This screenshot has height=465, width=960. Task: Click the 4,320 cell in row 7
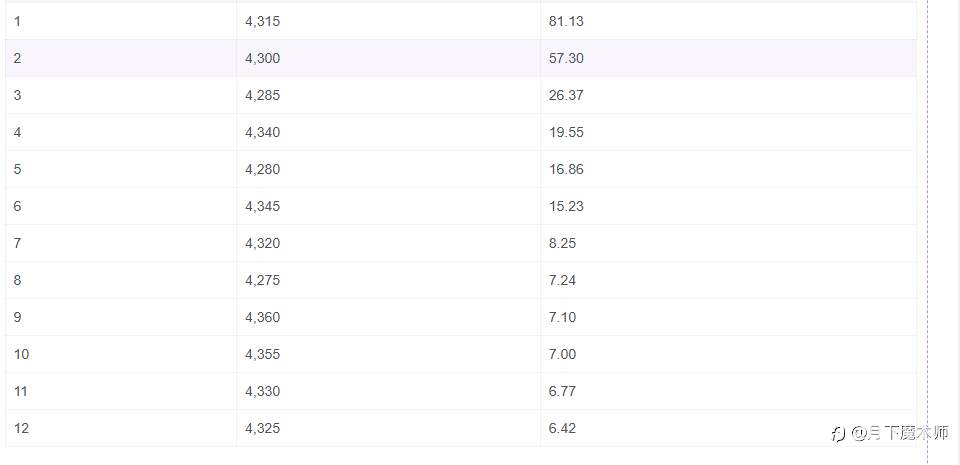(388, 244)
